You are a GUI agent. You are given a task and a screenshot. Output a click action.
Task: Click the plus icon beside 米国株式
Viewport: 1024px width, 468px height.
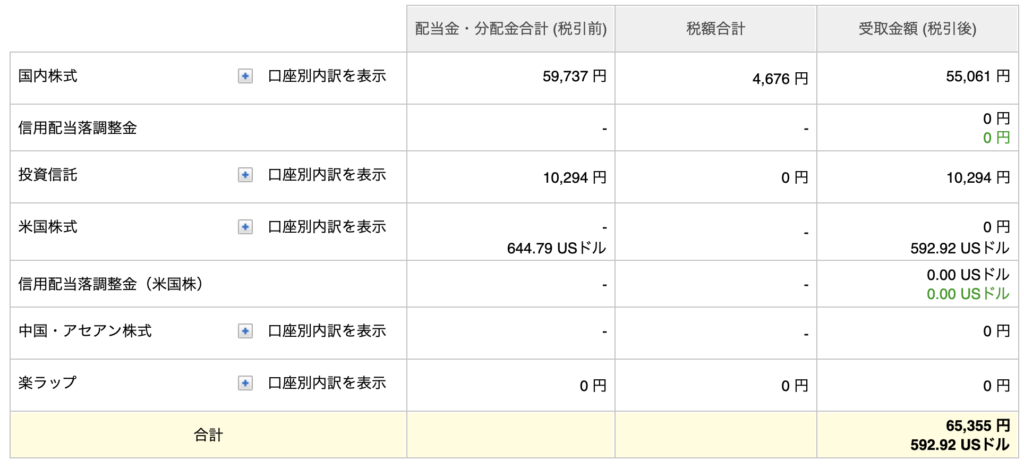click(245, 227)
